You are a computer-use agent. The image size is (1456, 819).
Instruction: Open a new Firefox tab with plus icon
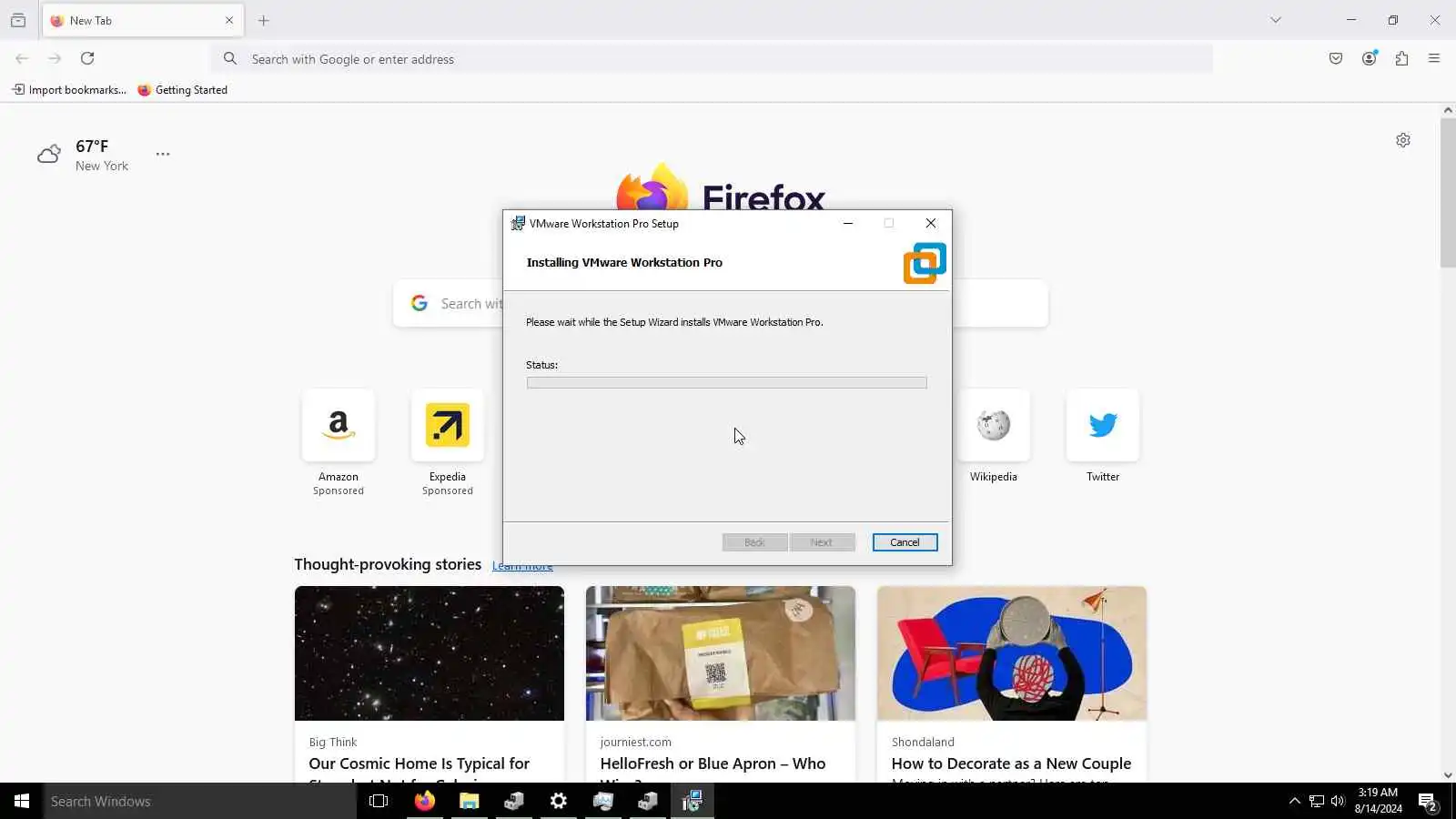tap(264, 21)
